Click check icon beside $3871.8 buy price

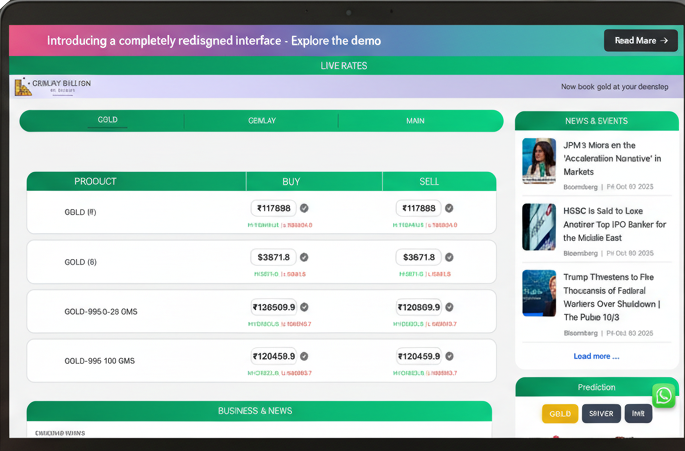(304, 257)
